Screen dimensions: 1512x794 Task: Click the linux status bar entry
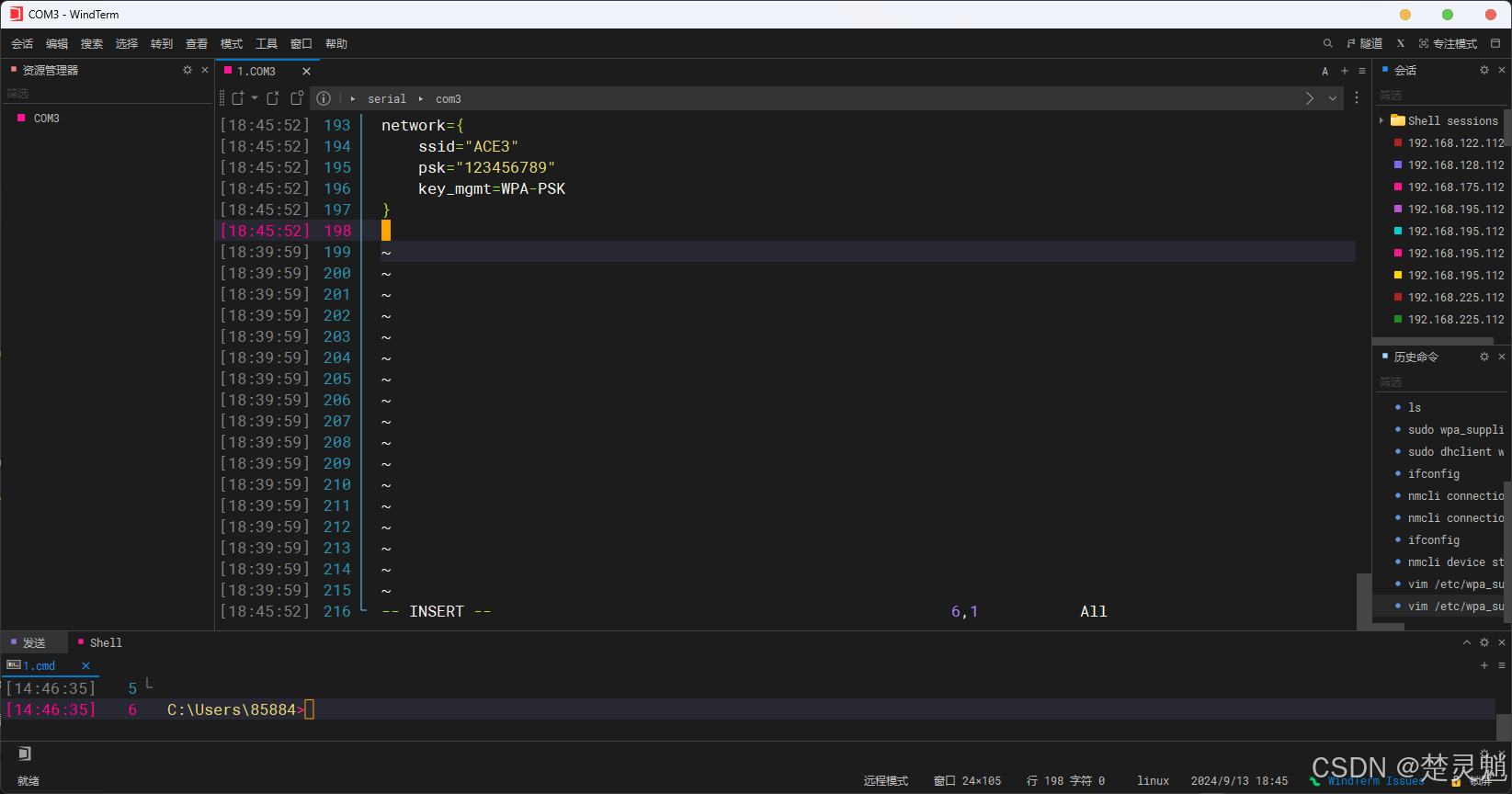1153,781
